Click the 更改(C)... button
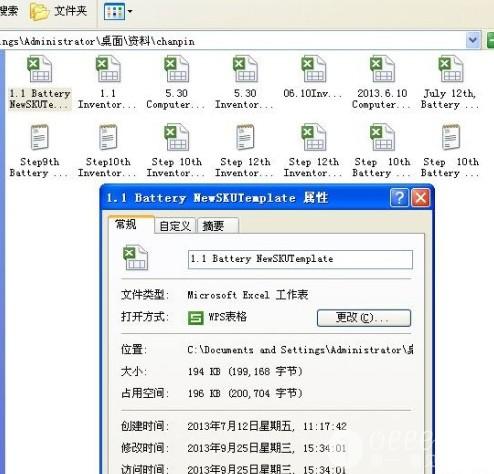The image size is (494, 474). [x=364, y=318]
